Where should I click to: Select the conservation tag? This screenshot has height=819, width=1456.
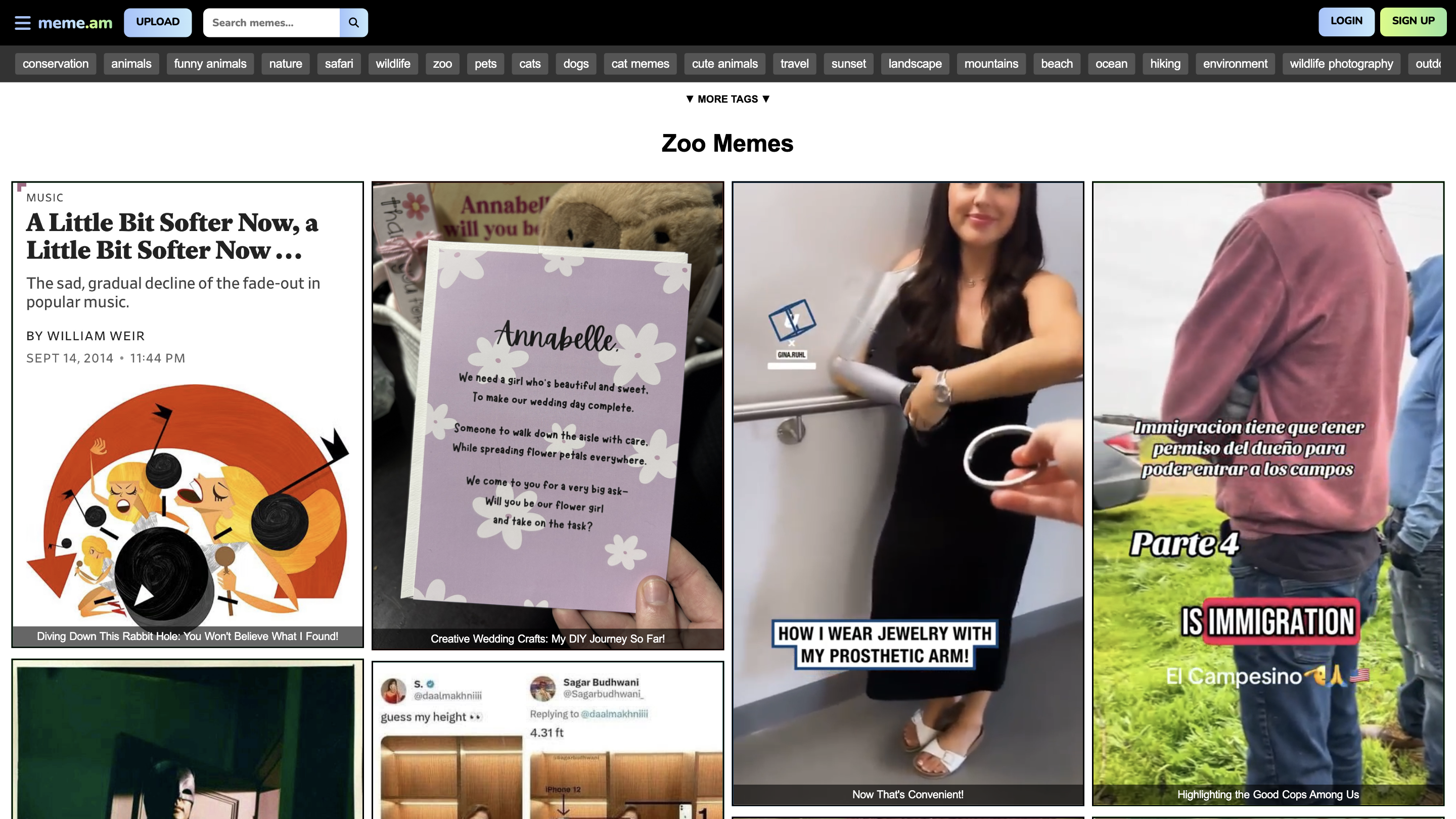(x=56, y=64)
